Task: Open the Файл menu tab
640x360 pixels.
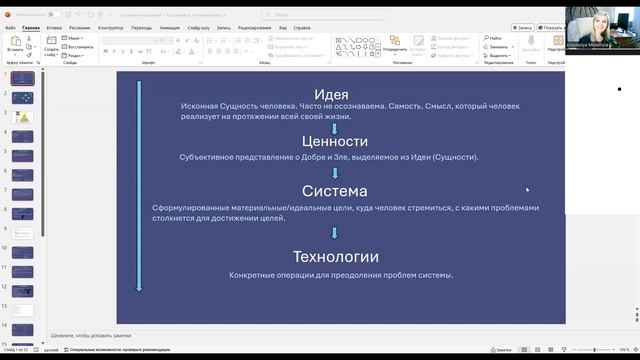Action: click(10, 28)
